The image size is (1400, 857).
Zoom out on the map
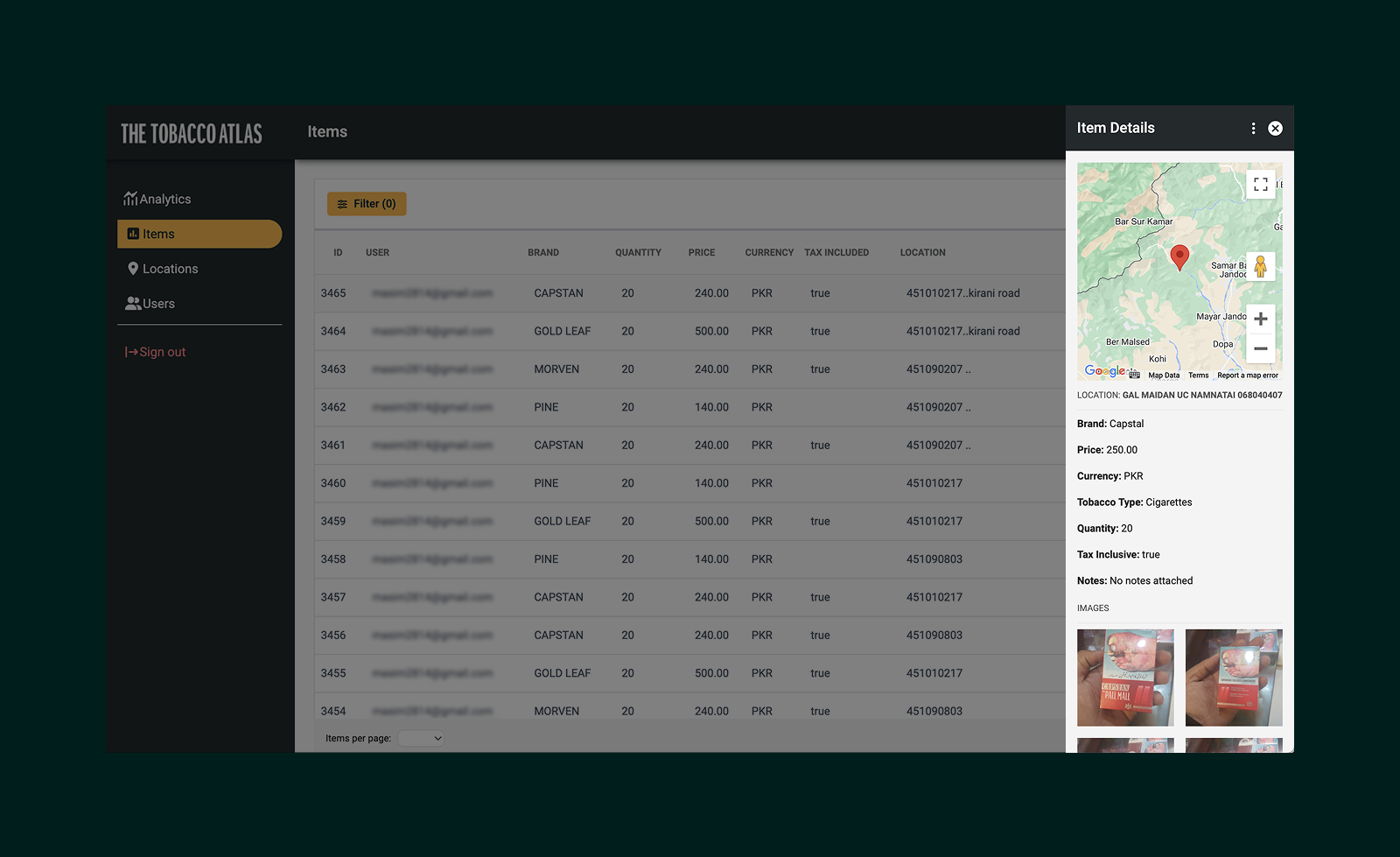1261,348
